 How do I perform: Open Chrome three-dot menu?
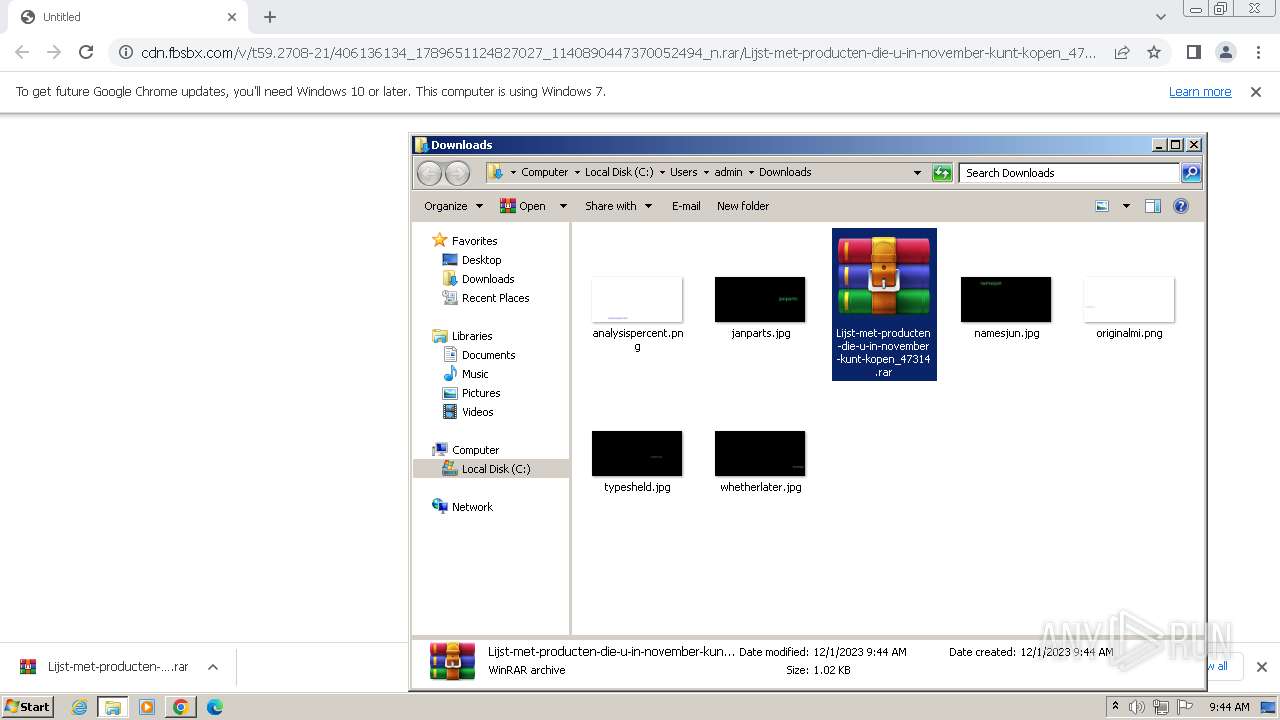pos(1258,52)
